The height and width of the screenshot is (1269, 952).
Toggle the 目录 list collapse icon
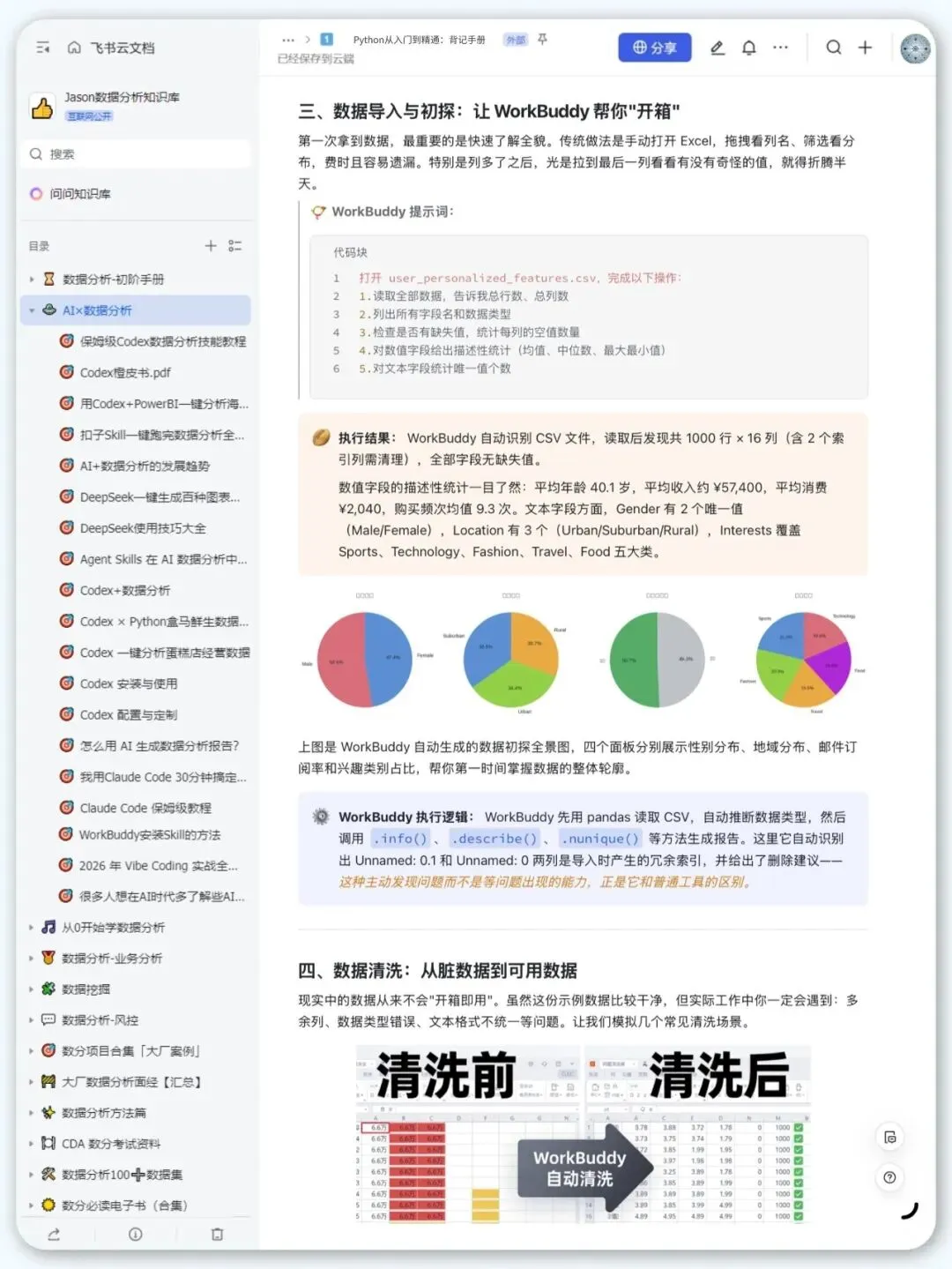pos(235,246)
